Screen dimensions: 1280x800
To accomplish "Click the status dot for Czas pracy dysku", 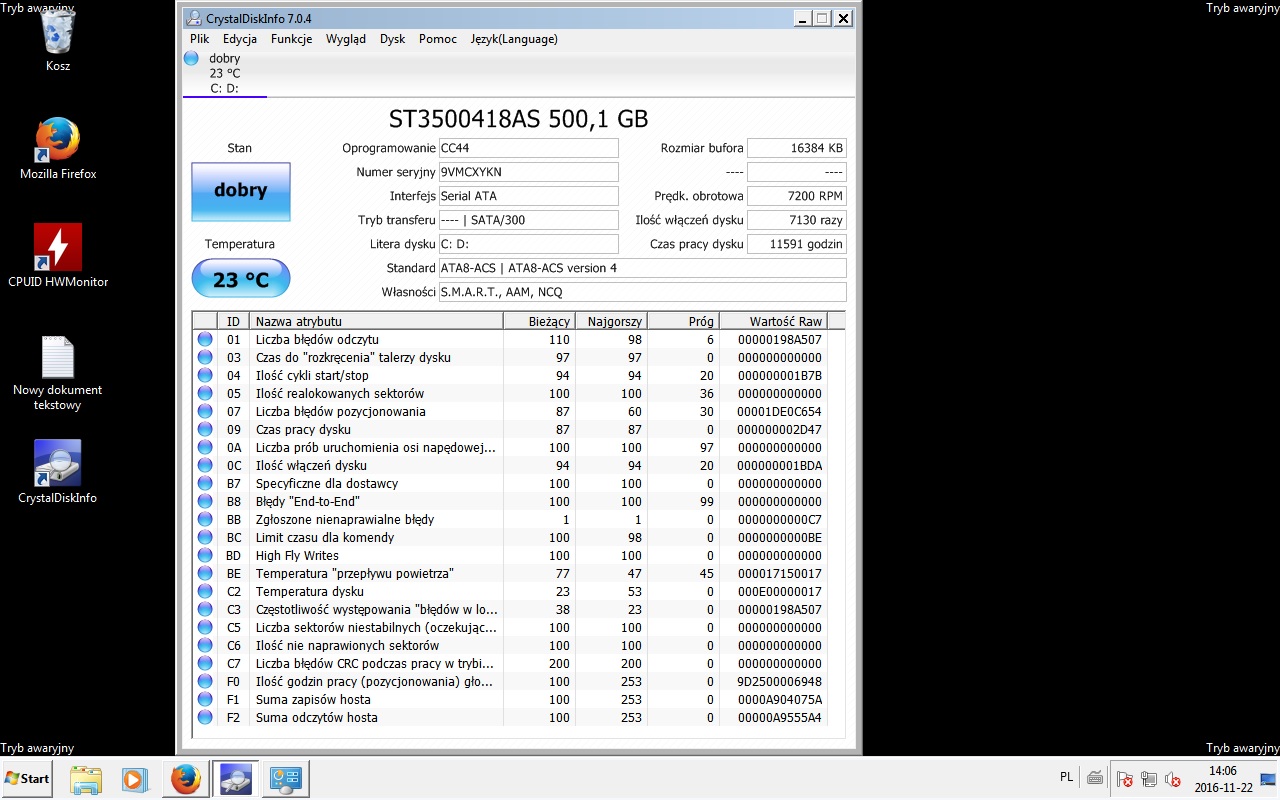I will point(205,430).
